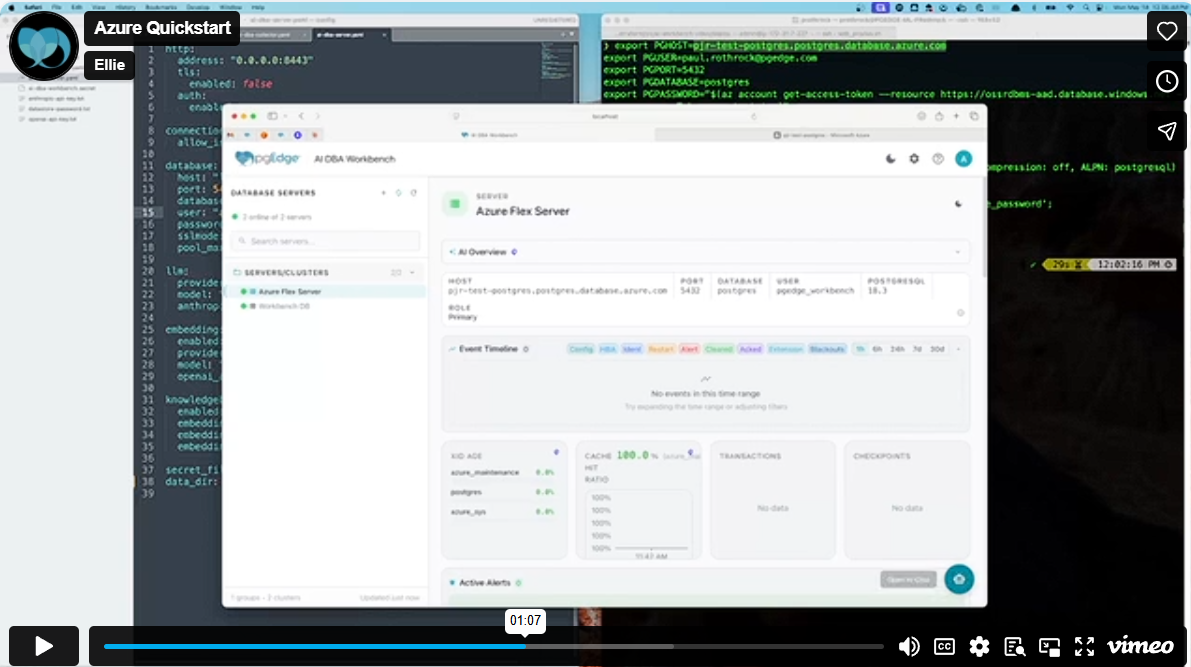Image resolution: width=1191 pixels, height=667 pixels.
Task: Open Vimeo via the vimeo logo
Action: 1140,646
